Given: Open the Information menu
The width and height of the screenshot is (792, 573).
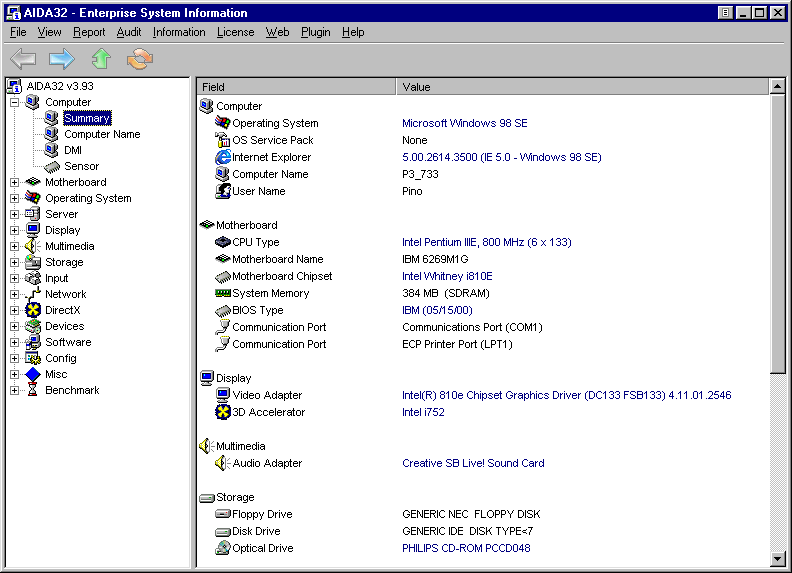Looking at the screenshot, I should point(179,32).
